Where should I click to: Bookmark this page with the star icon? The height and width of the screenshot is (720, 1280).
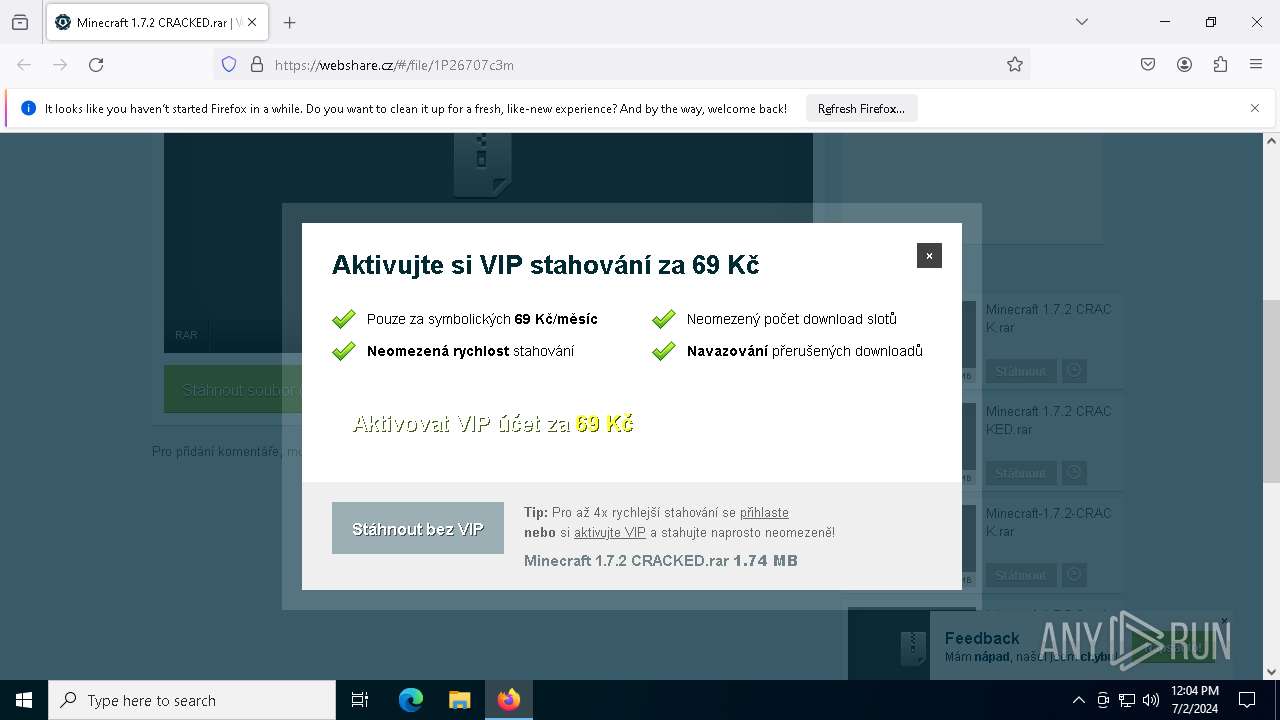pos(1015,65)
